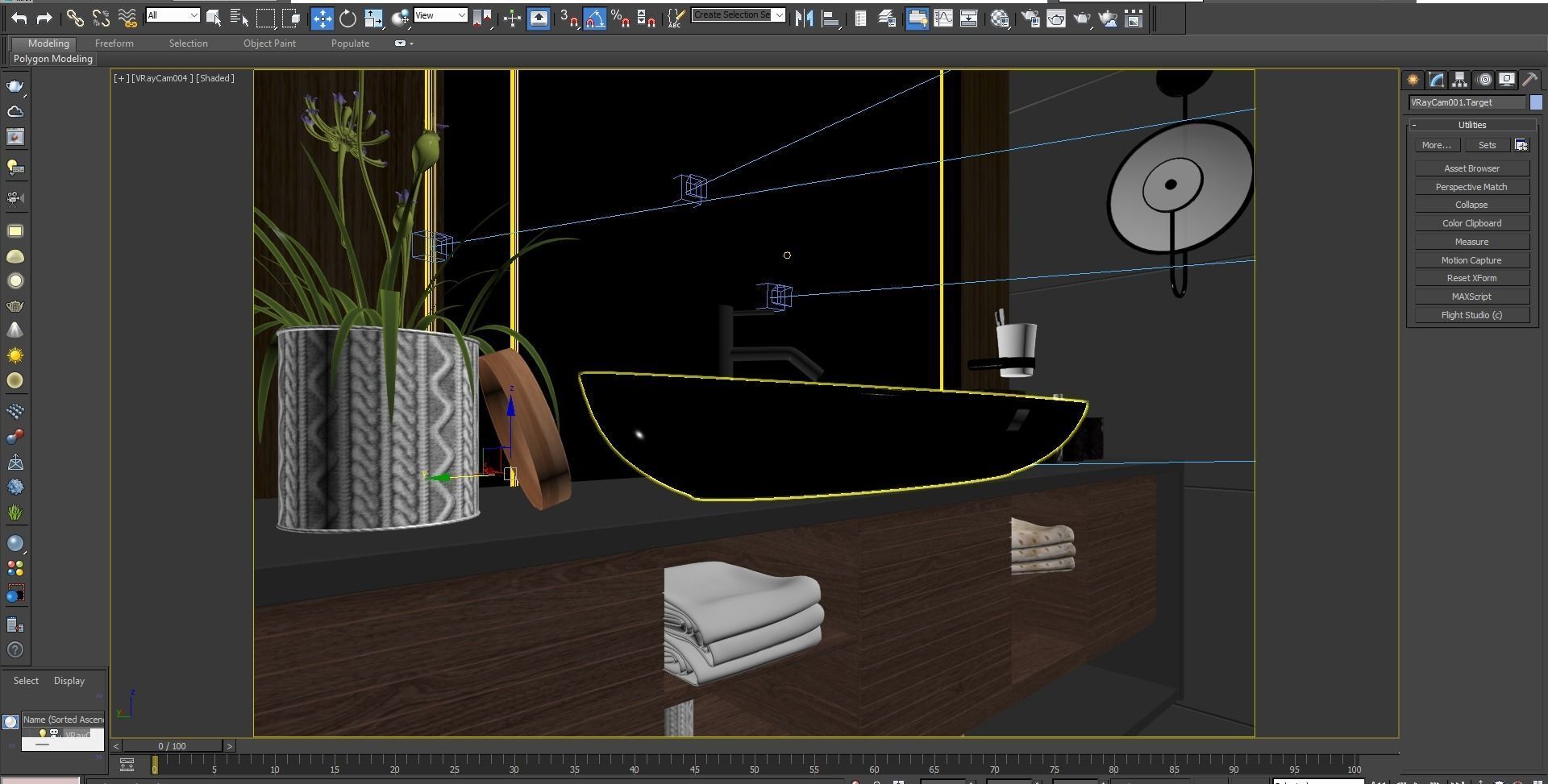
Task: Open the Create command panel tab
Action: [x=1413, y=80]
